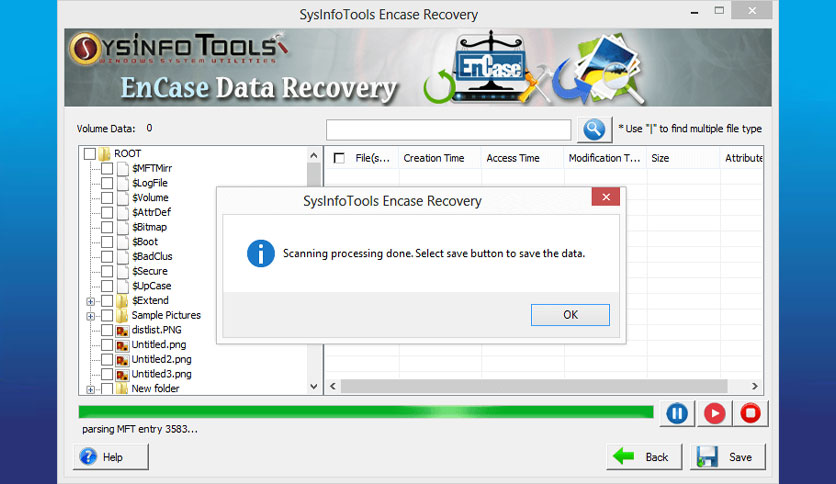The image size is (836, 484).
Task: Select $Volume in the tree
Action: click(x=150, y=198)
